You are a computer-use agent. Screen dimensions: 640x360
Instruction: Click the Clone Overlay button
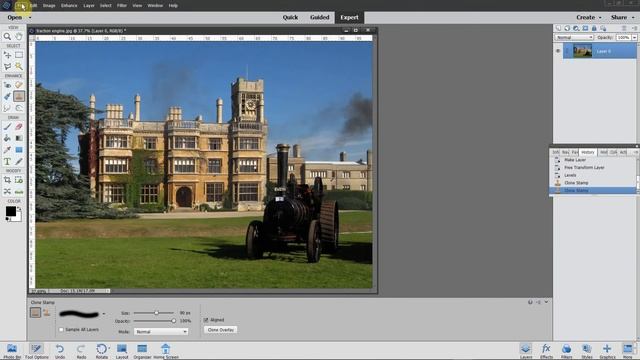pyautogui.click(x=220, y=330)
